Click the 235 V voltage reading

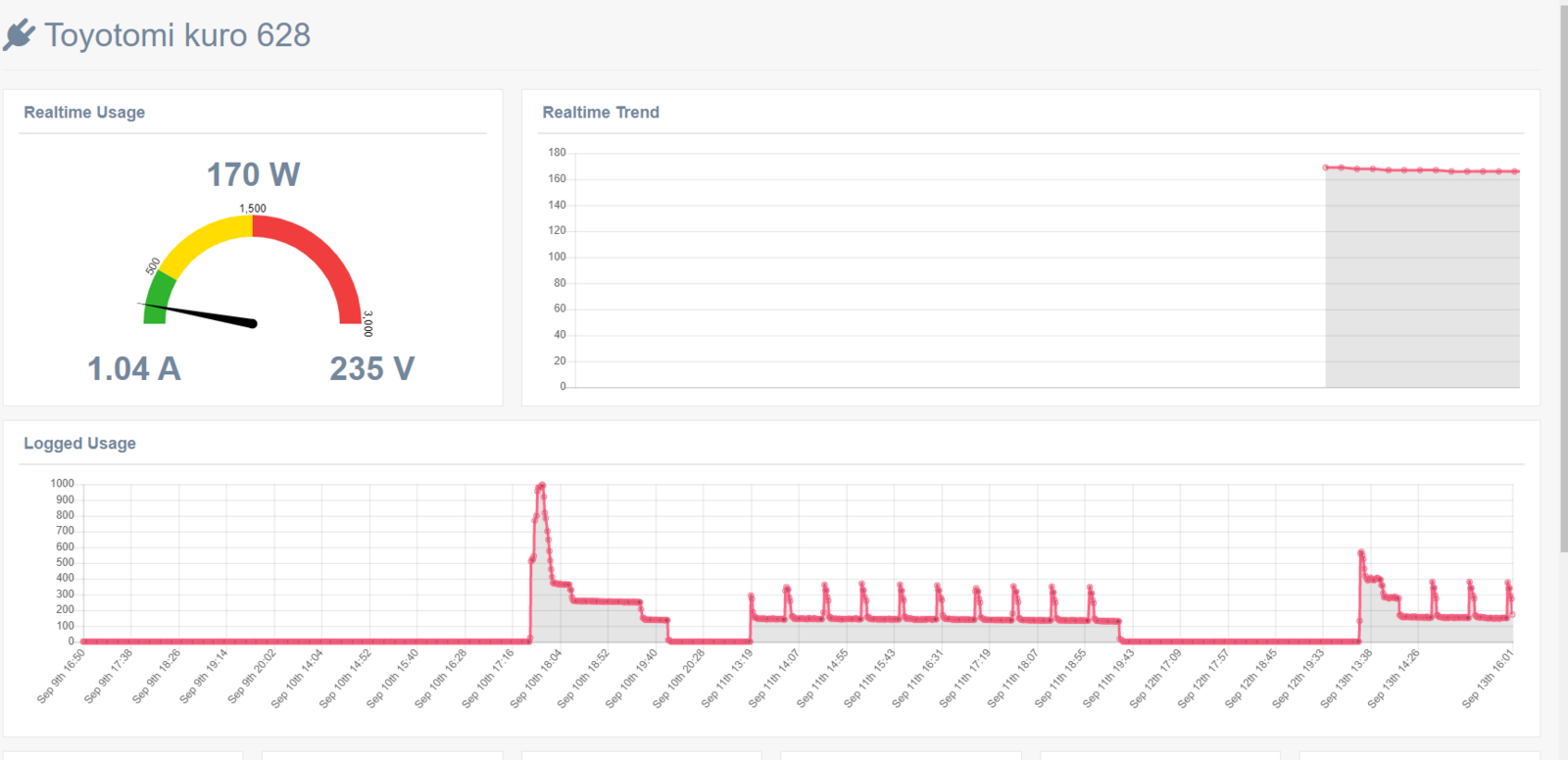tap(371, 369)
